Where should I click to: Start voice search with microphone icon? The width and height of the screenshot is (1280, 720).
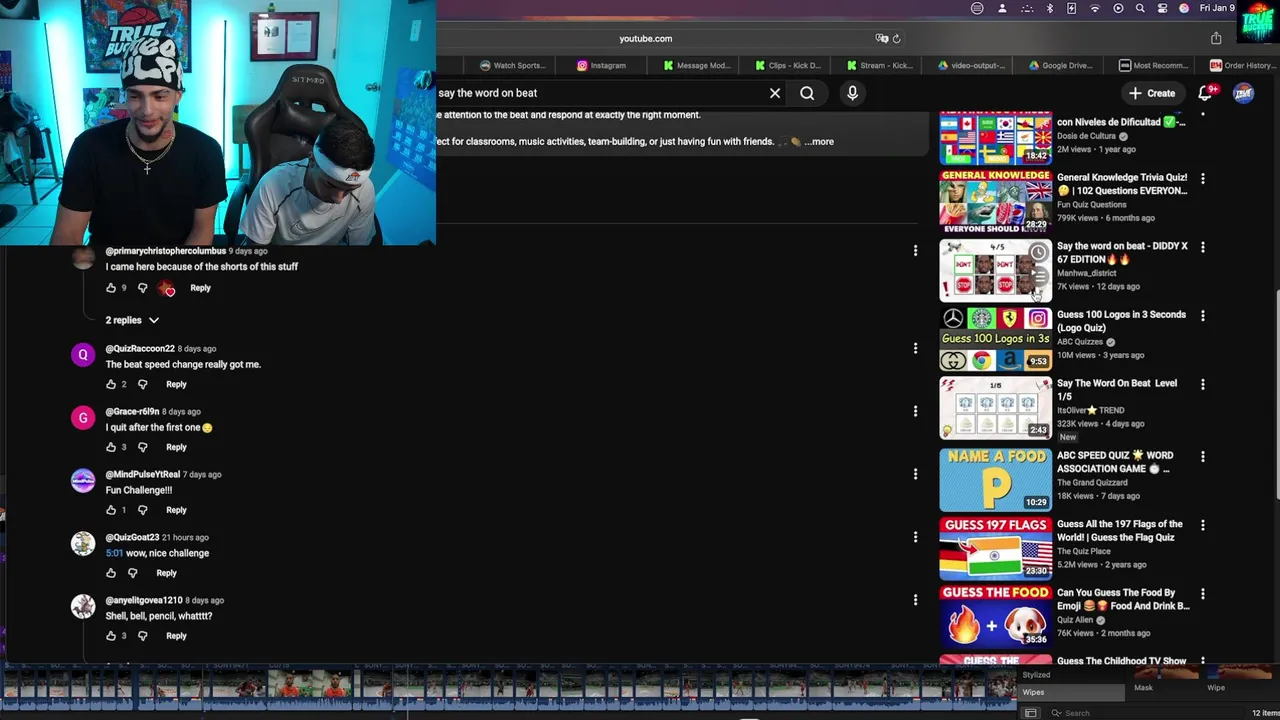tap(852, 93)
